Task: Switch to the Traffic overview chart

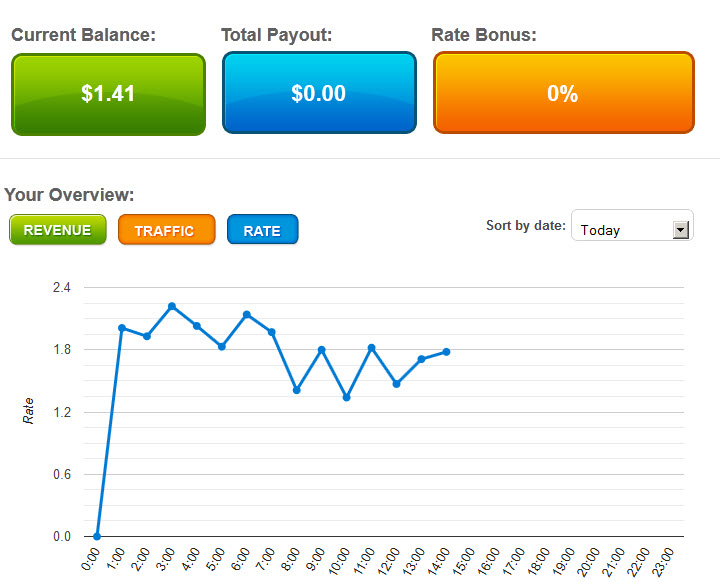Action: pyautogui.click(x=166, y=230)
